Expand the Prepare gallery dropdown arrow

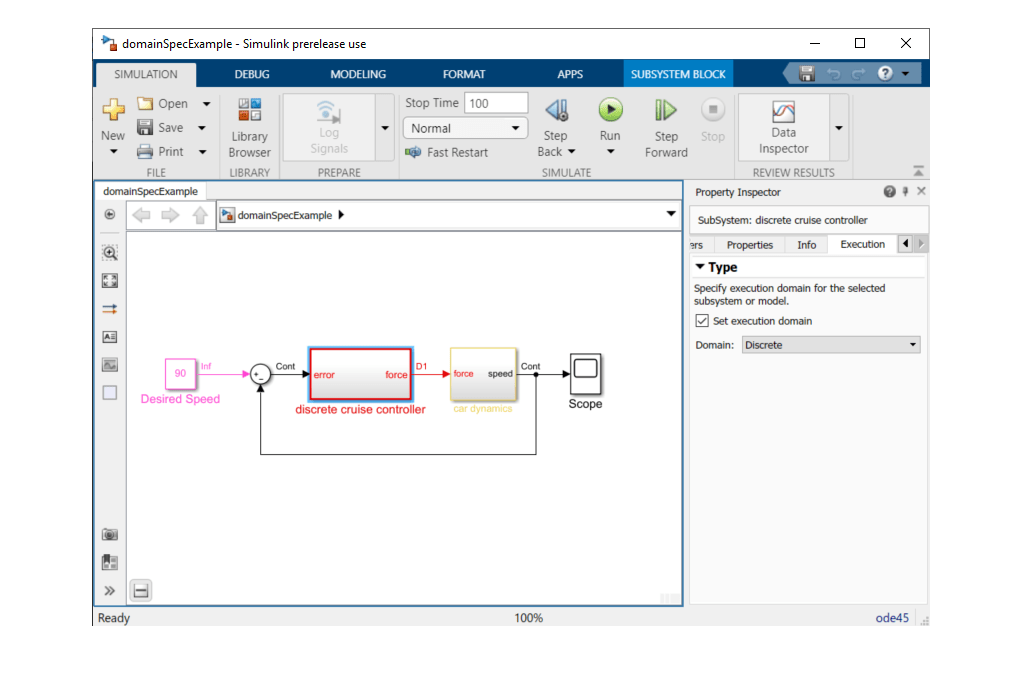385,128
